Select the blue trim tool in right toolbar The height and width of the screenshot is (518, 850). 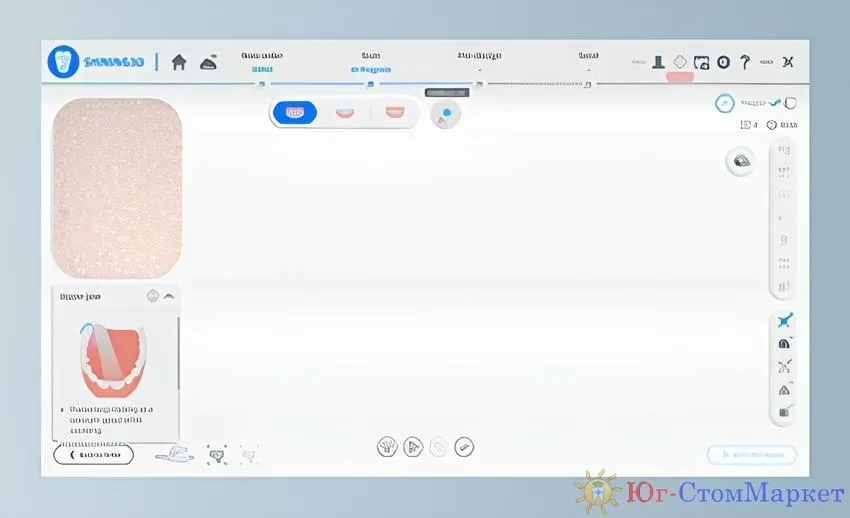click(x=784, y=321)
